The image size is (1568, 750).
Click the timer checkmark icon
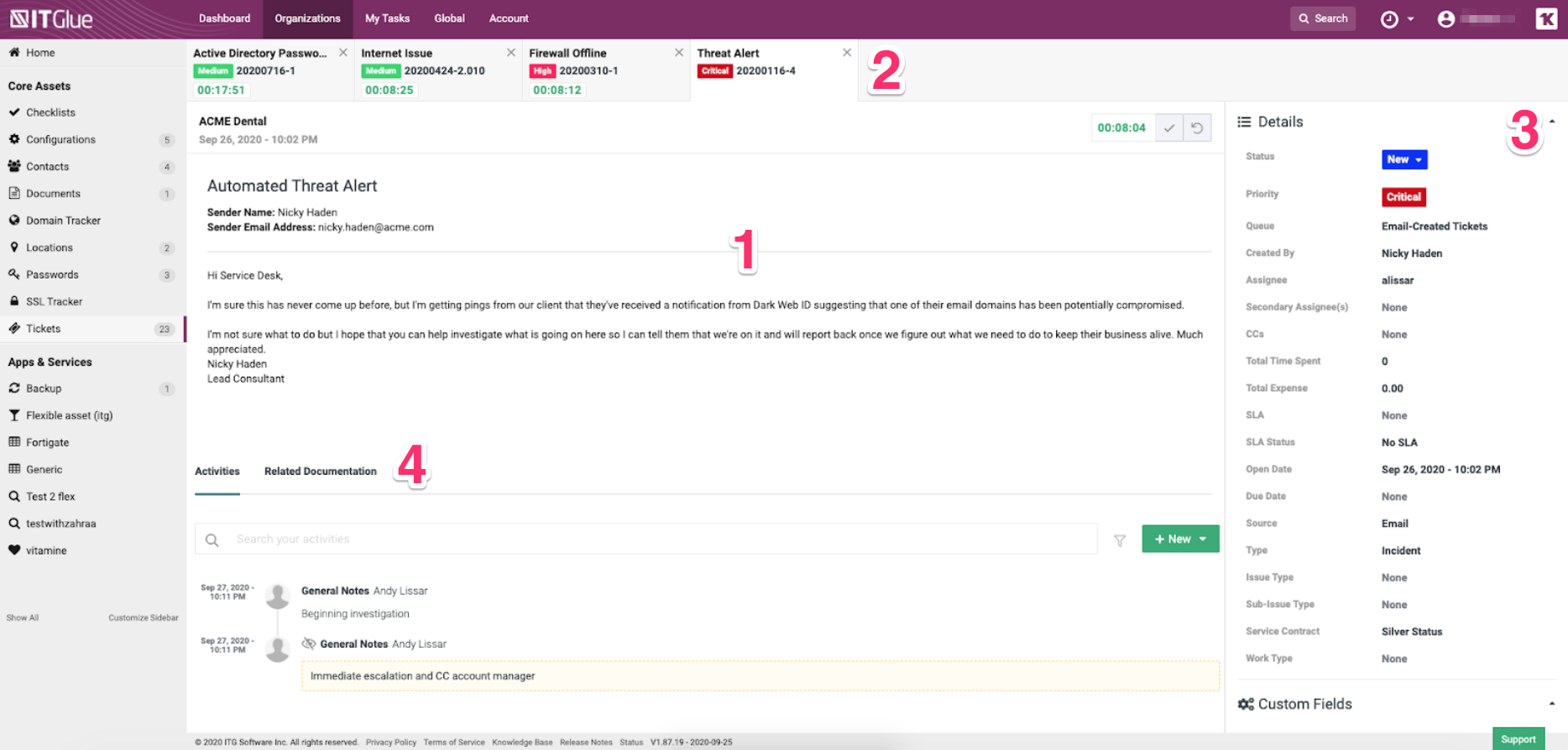1168,128
